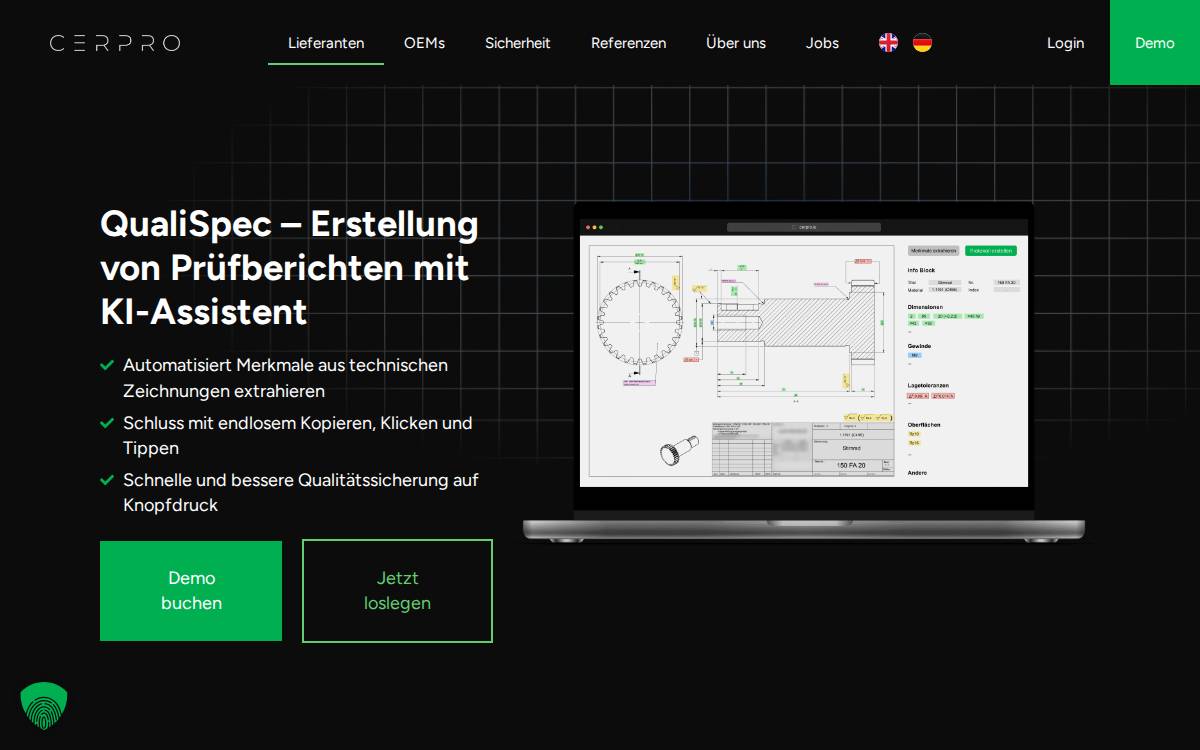Click the grey button in laptop screenshot
The width and height of the screenshot is (1200, 750).
click(934, 250)
